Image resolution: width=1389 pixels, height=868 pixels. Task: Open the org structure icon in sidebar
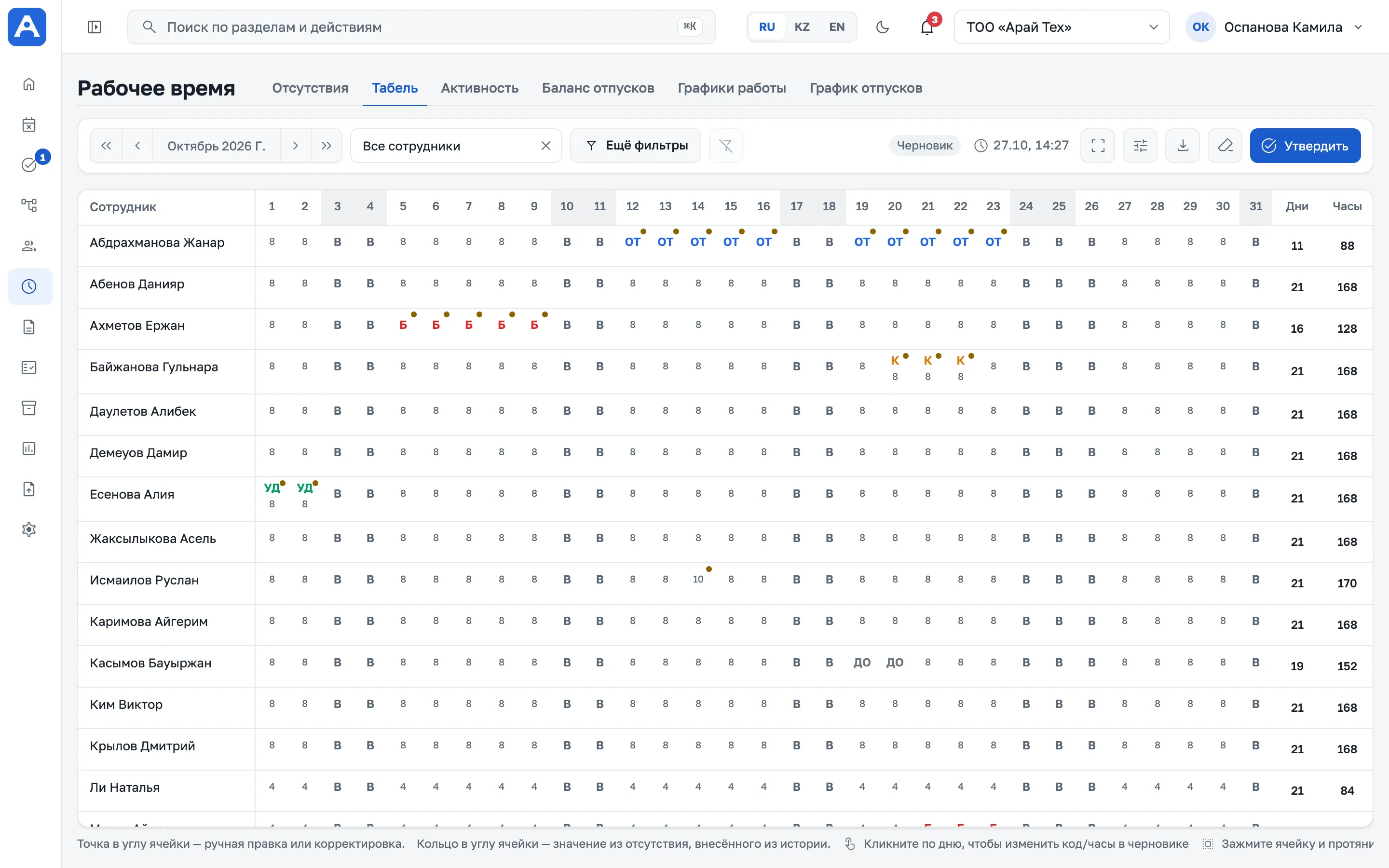point(29,205)
